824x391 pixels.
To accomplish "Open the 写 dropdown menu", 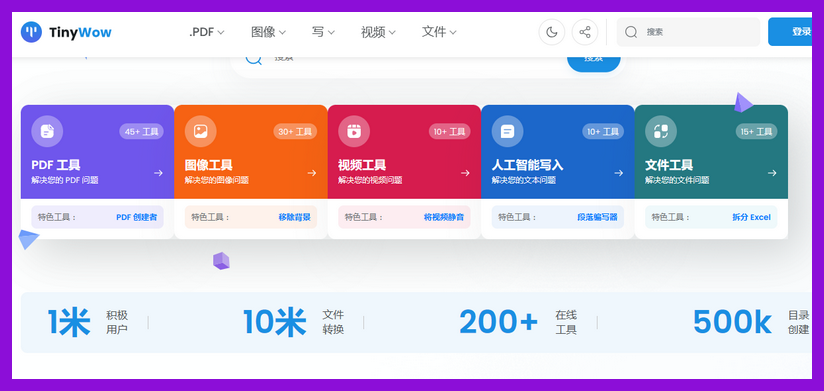I will 323,33.
